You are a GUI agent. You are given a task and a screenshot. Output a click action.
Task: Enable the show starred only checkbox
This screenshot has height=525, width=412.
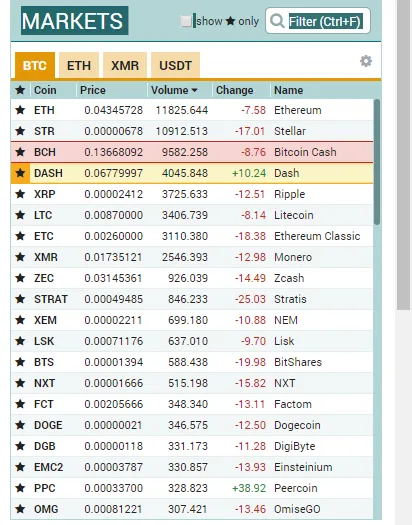(186, 21)
